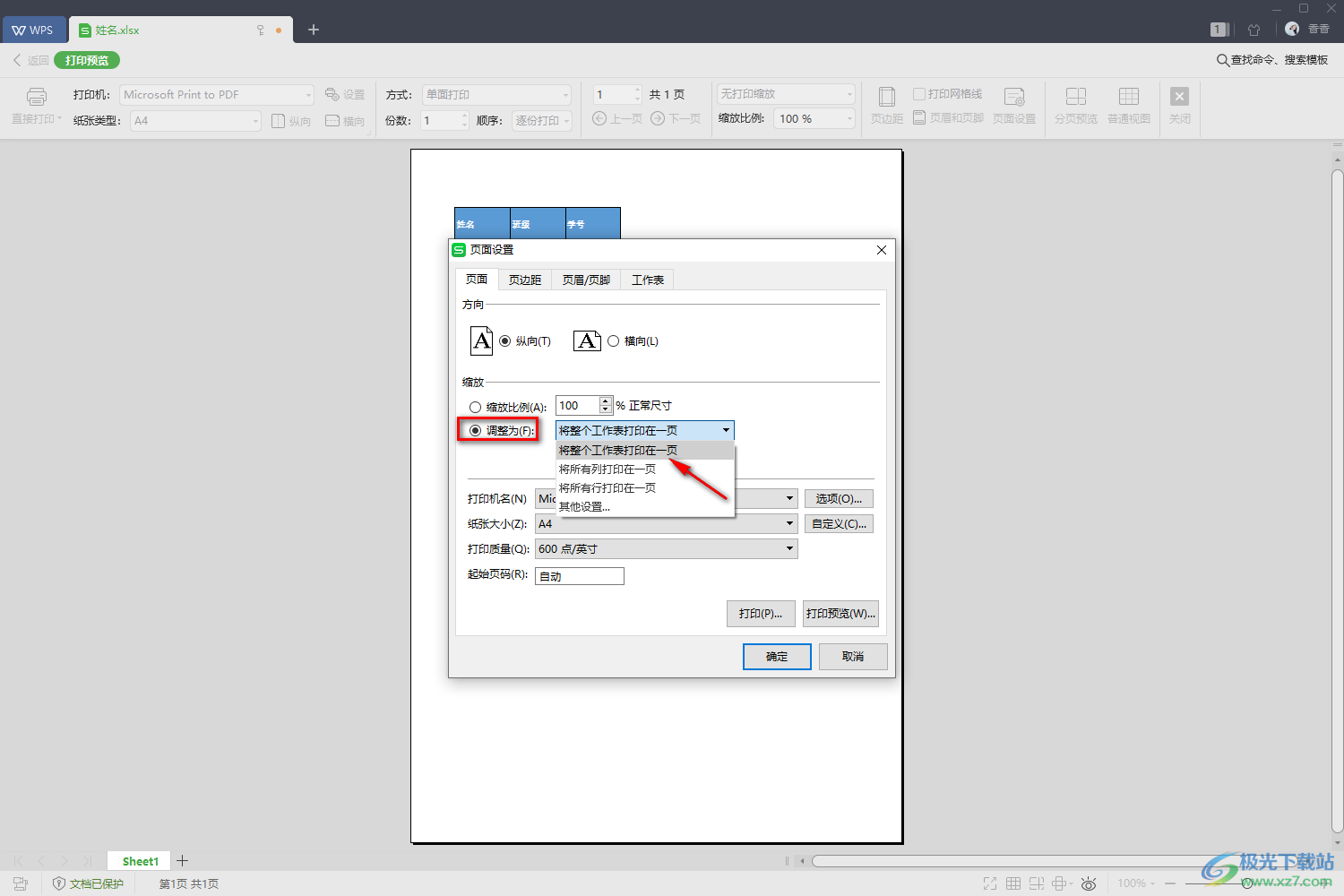Open Page Margins toolbar icon

(887, 97)
